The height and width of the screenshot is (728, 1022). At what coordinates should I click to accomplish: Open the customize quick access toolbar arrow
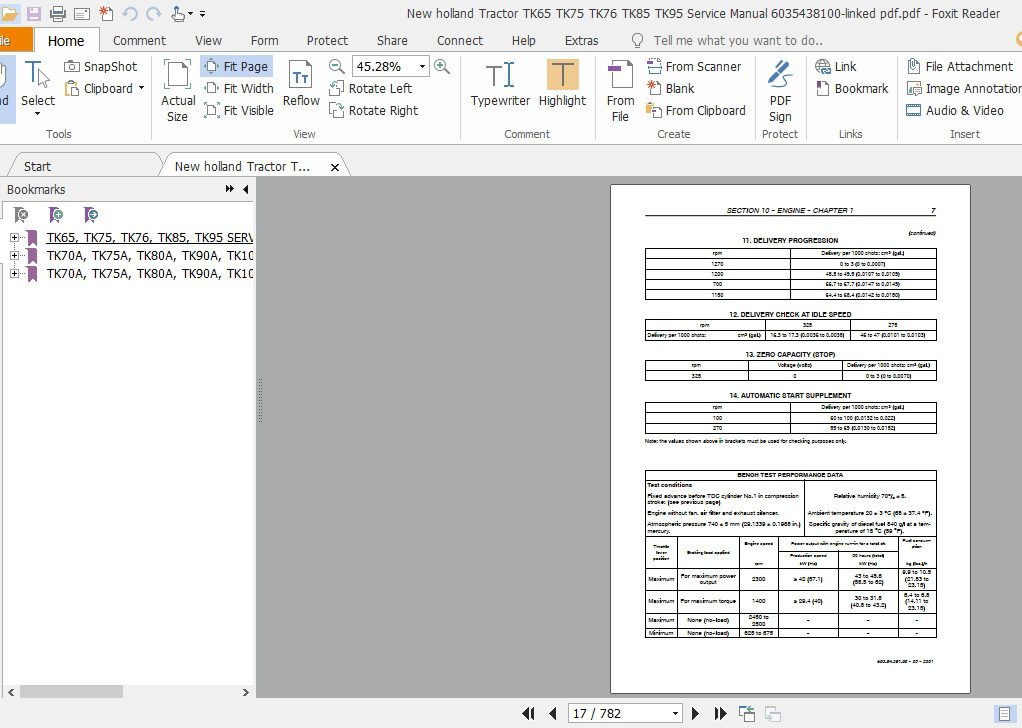pyautogui.click(x=202, y=13)
